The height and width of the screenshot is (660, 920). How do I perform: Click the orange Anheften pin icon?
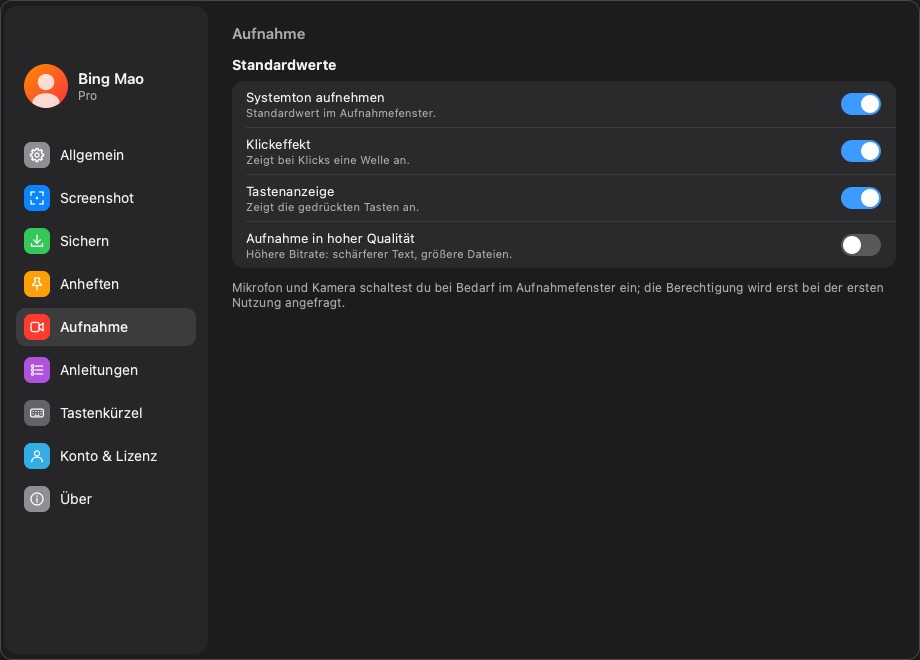click(x=37, y=284)
